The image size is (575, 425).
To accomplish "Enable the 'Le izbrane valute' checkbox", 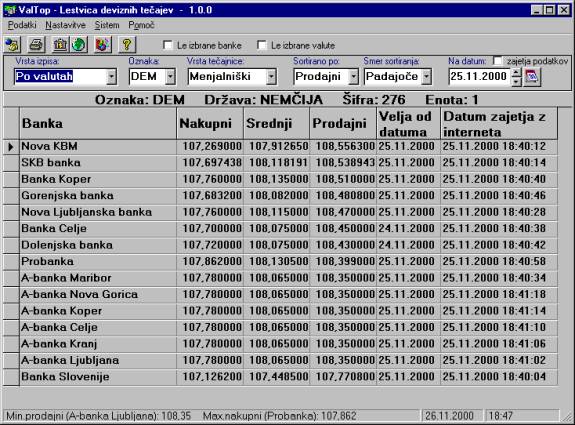I will click(262, 45).
